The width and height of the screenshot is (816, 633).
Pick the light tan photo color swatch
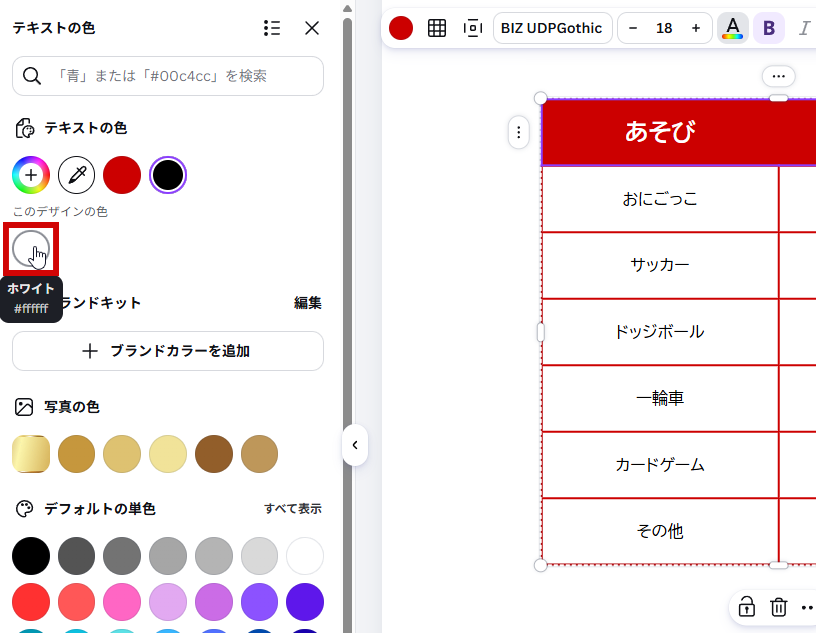click(122, 454)
